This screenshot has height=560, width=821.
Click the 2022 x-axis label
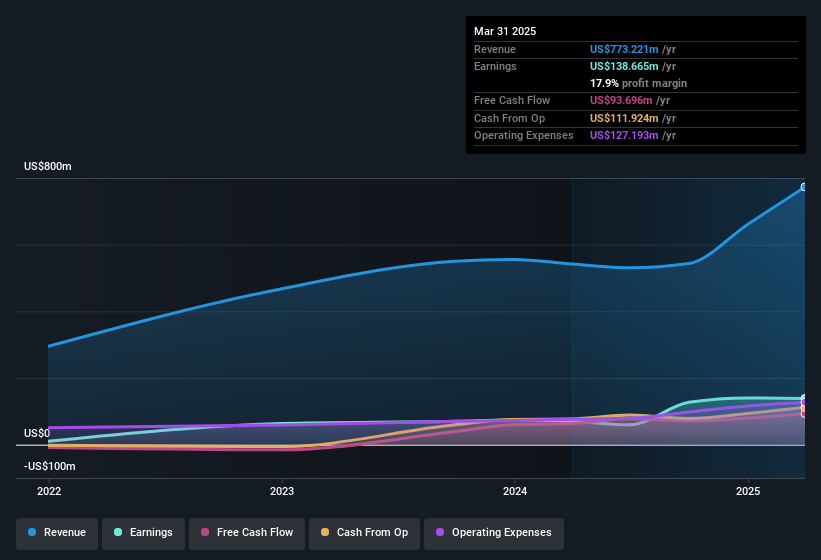[49, 491]
